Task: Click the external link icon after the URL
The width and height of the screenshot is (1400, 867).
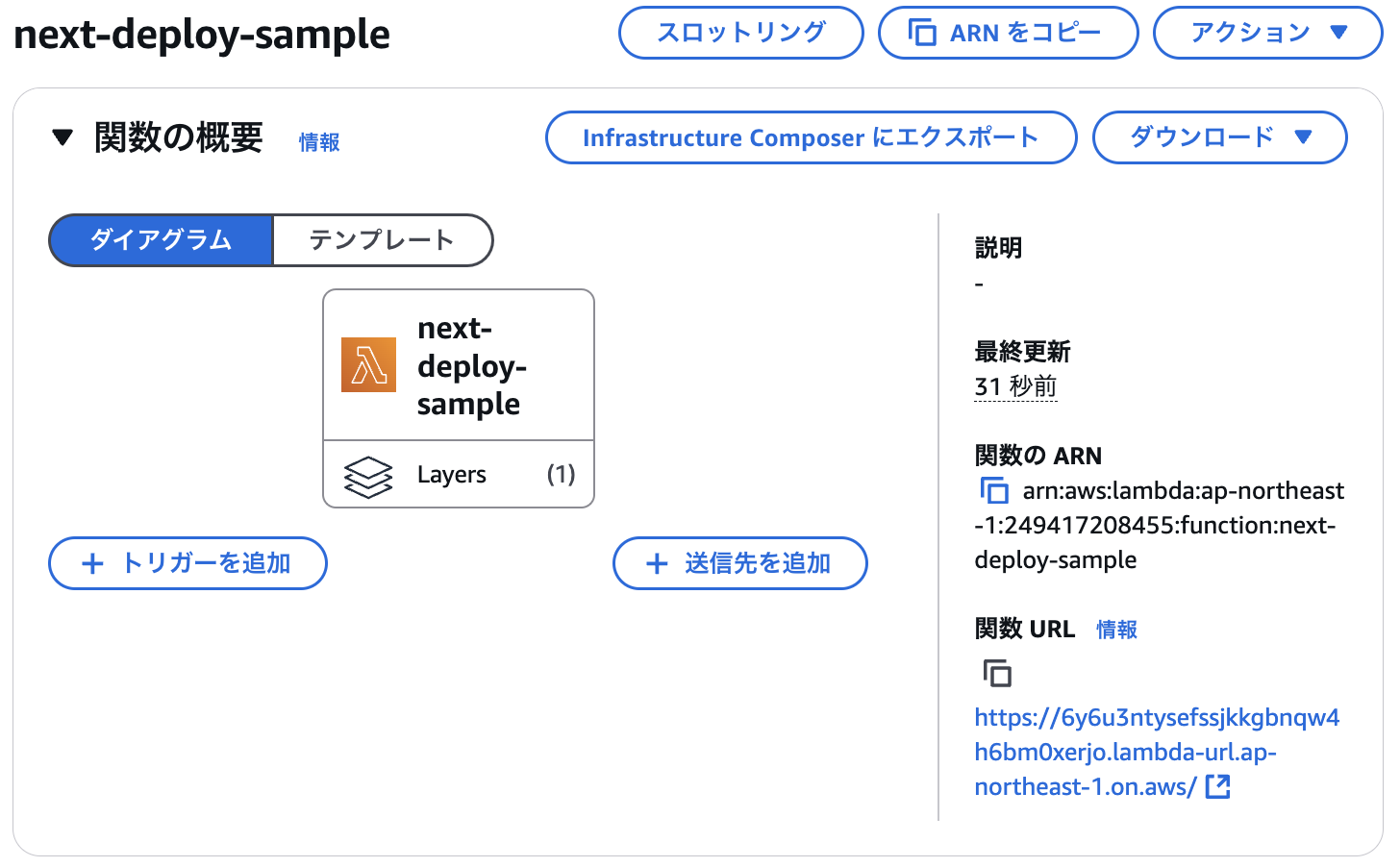Action: pyautogui.click(x=1217, y=787)
